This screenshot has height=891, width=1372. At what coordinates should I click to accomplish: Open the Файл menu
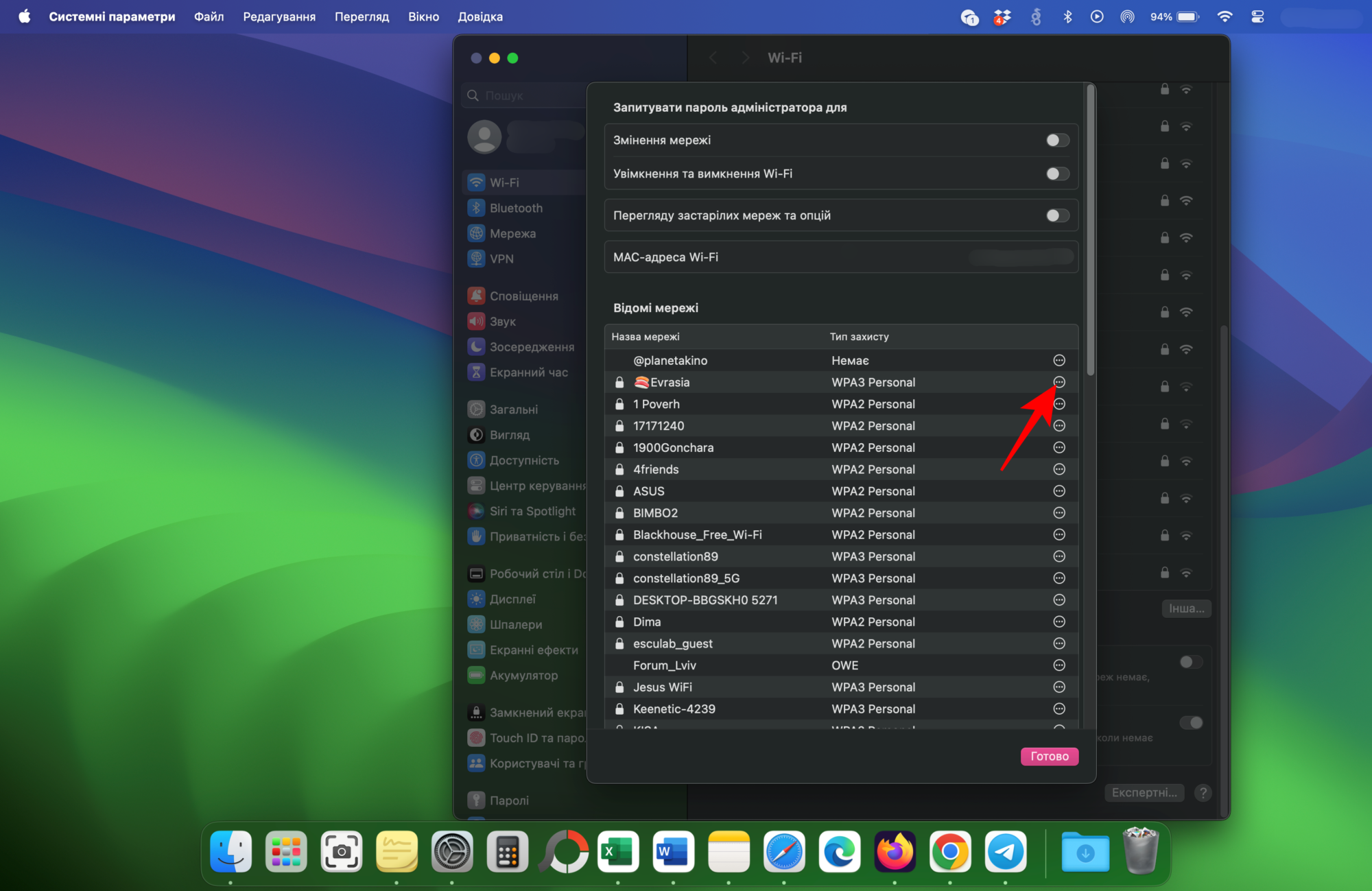209,16
